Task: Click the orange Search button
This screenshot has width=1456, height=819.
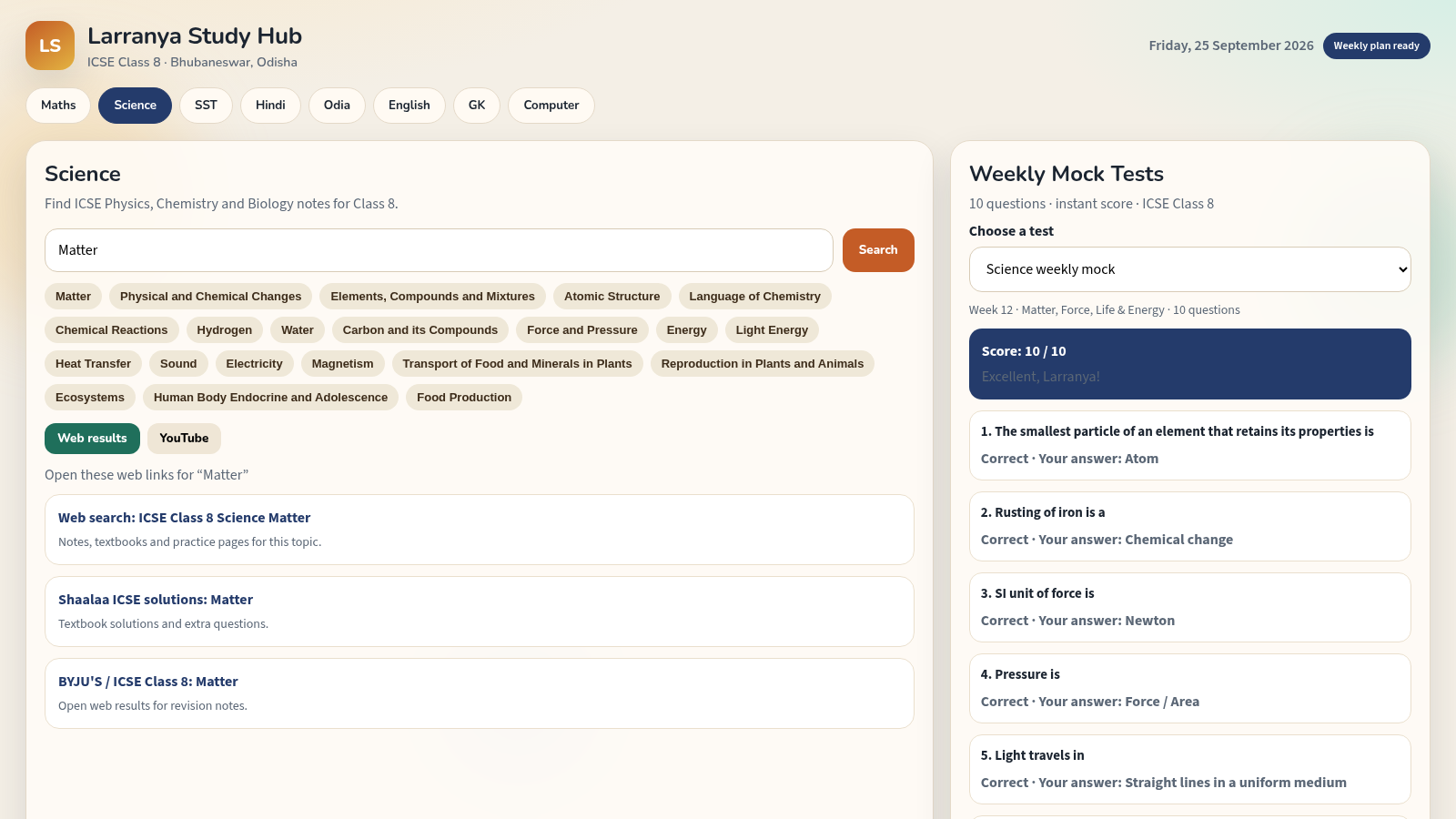Action: coord(878,250)
